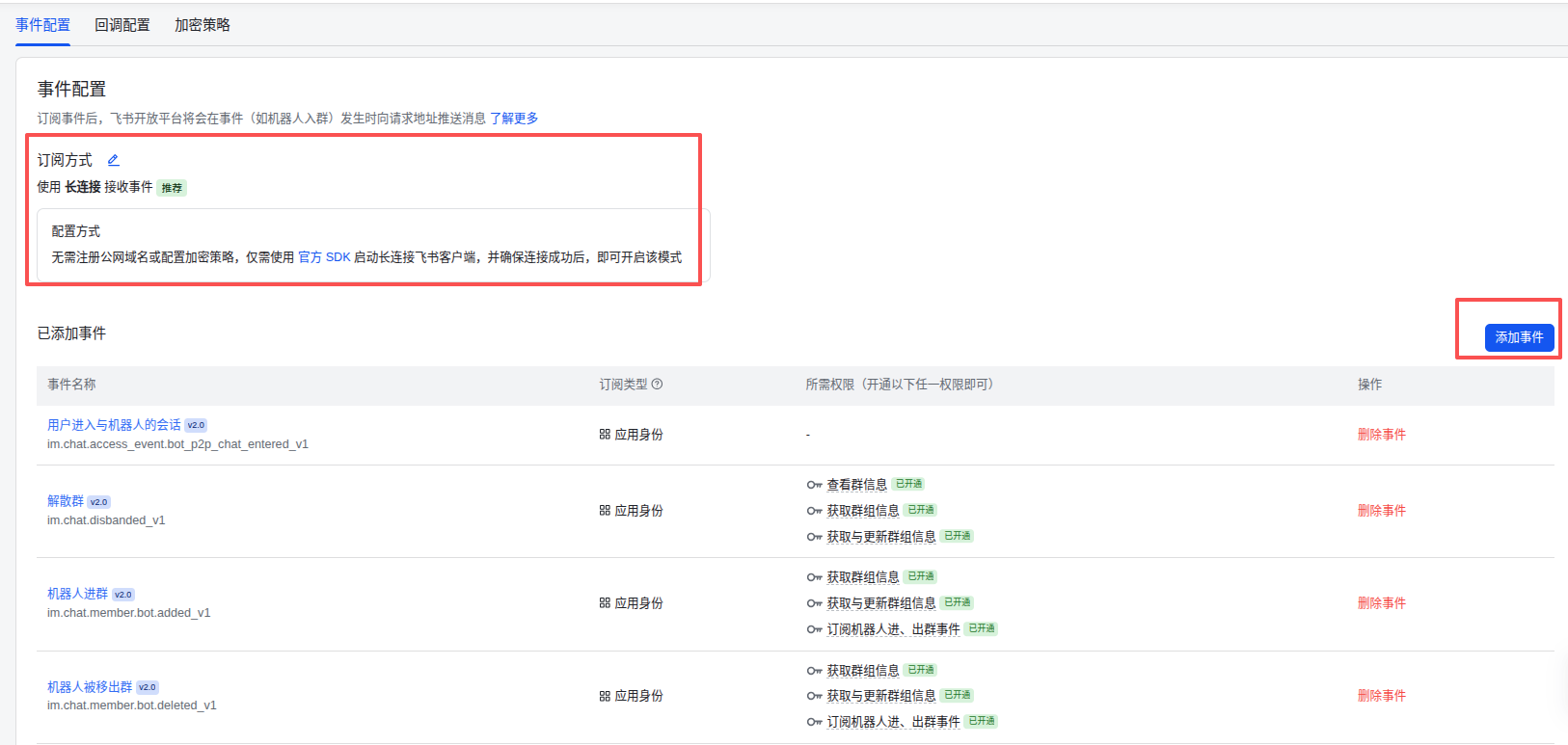Delete the 机器人进群 event

[1382, 603]
